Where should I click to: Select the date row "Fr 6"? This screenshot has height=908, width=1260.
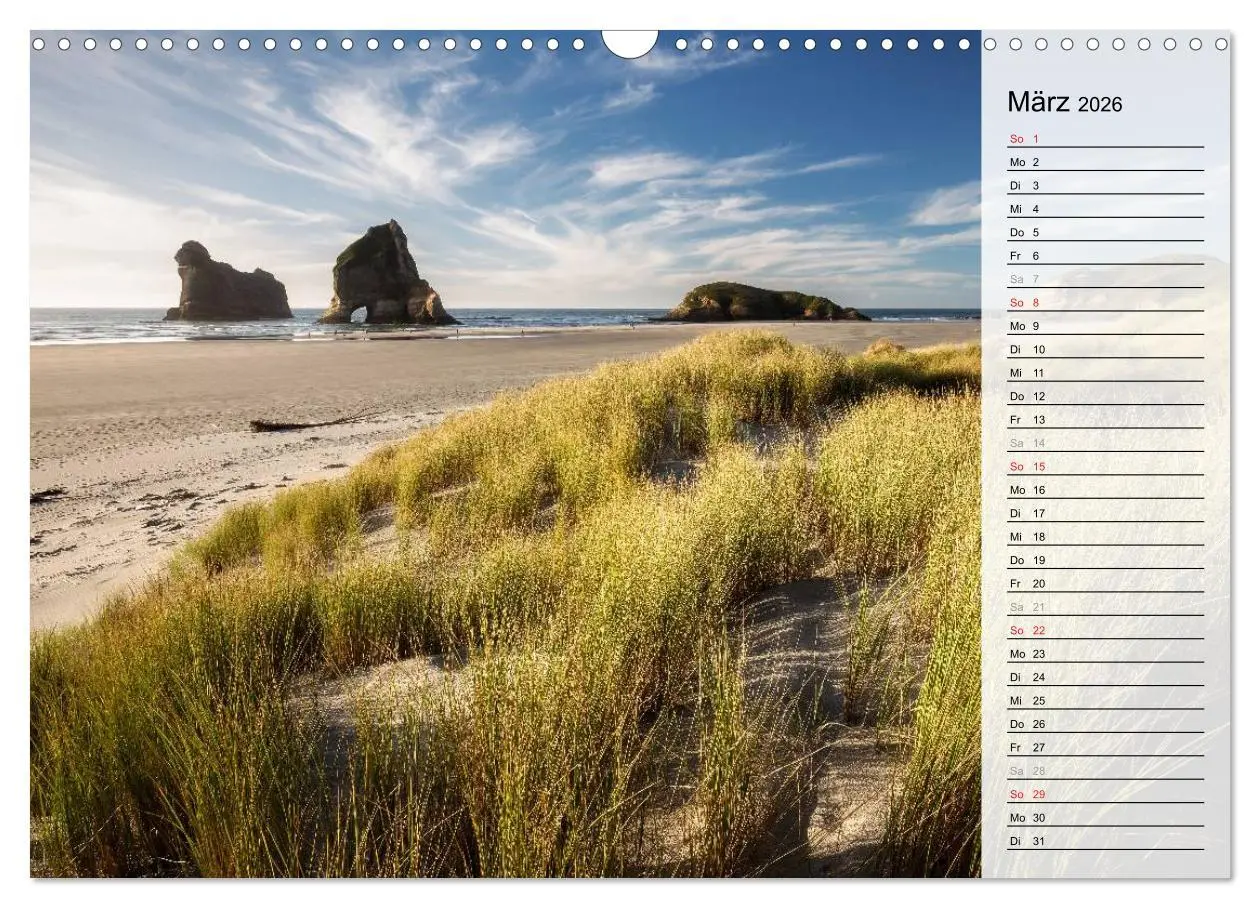tap(1105, 256)
